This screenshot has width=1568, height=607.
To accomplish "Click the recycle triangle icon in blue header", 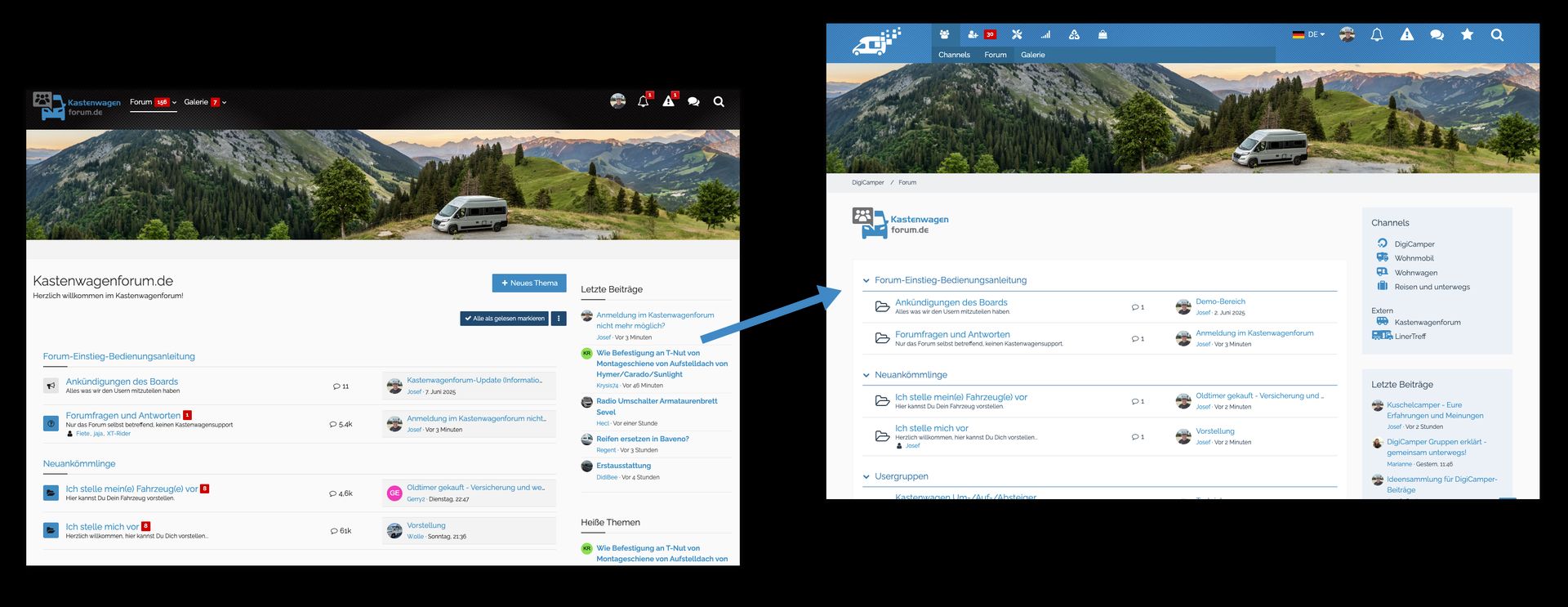I will click(x=1074, y=34).
